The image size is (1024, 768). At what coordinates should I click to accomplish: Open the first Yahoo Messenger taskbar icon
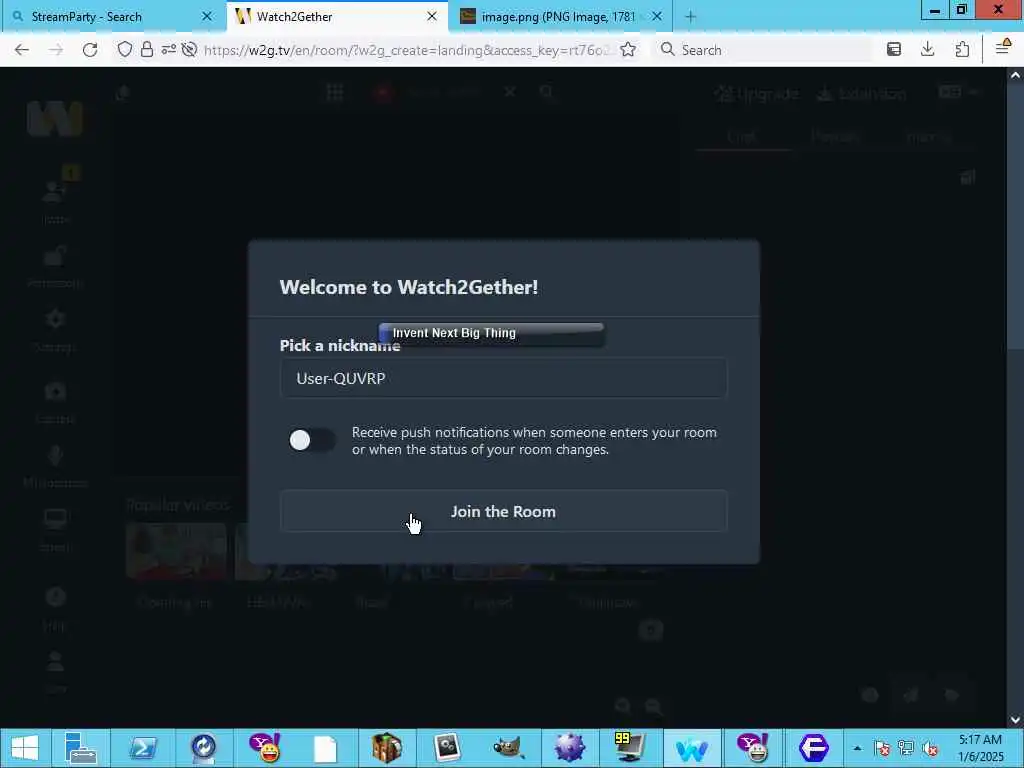pos(264,748)
